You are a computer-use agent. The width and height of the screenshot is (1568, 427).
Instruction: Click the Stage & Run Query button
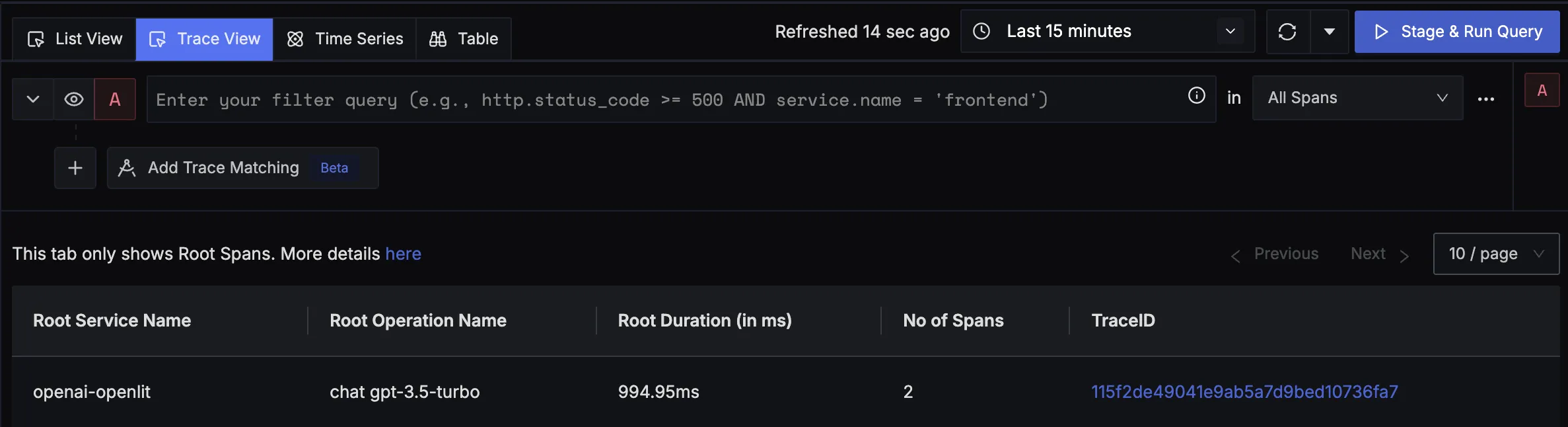(1457, 32)
